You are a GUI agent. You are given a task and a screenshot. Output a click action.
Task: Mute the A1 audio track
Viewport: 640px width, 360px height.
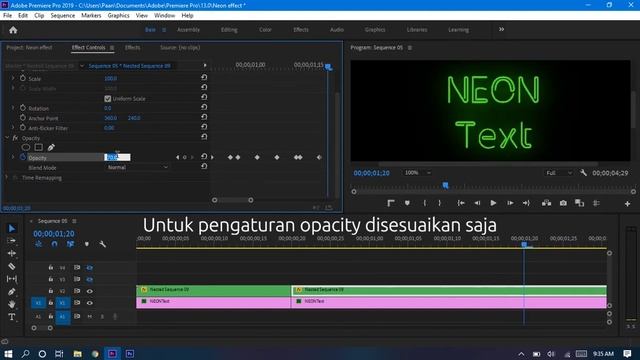(x=89, y=316)
